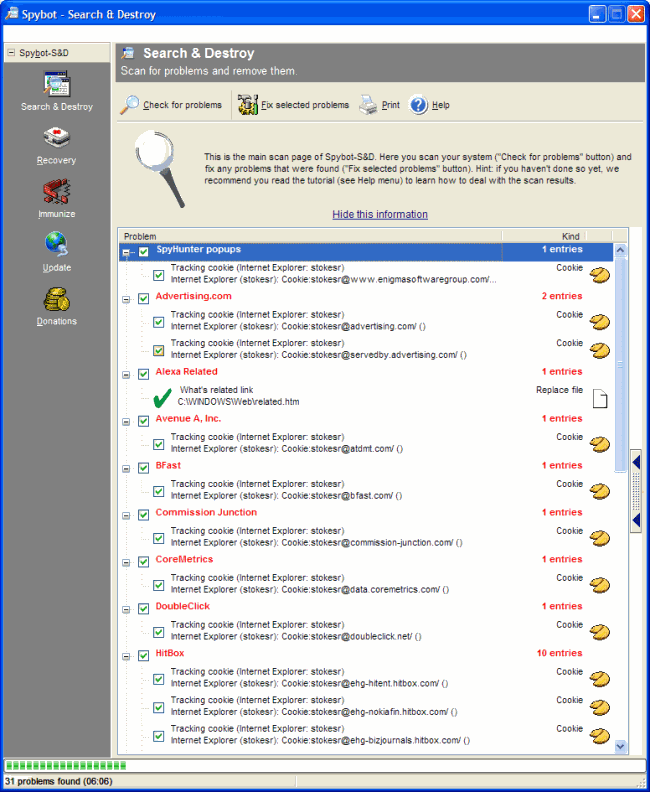Collapse the Spybot-S&D sidebar header
This screenshot has height=792, width=650.
pyautogui.click(x=10, y=52)
